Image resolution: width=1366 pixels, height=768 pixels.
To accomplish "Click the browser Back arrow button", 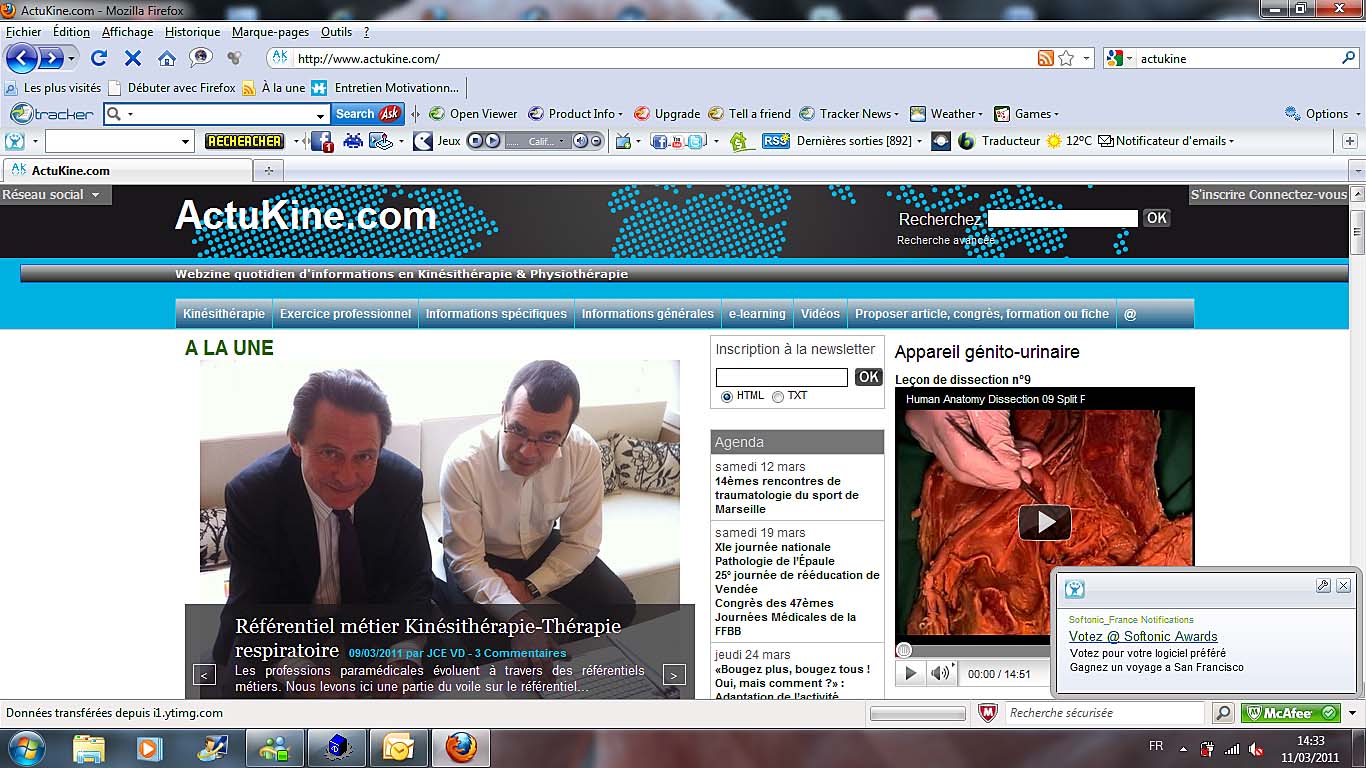I will pos(21,58).
